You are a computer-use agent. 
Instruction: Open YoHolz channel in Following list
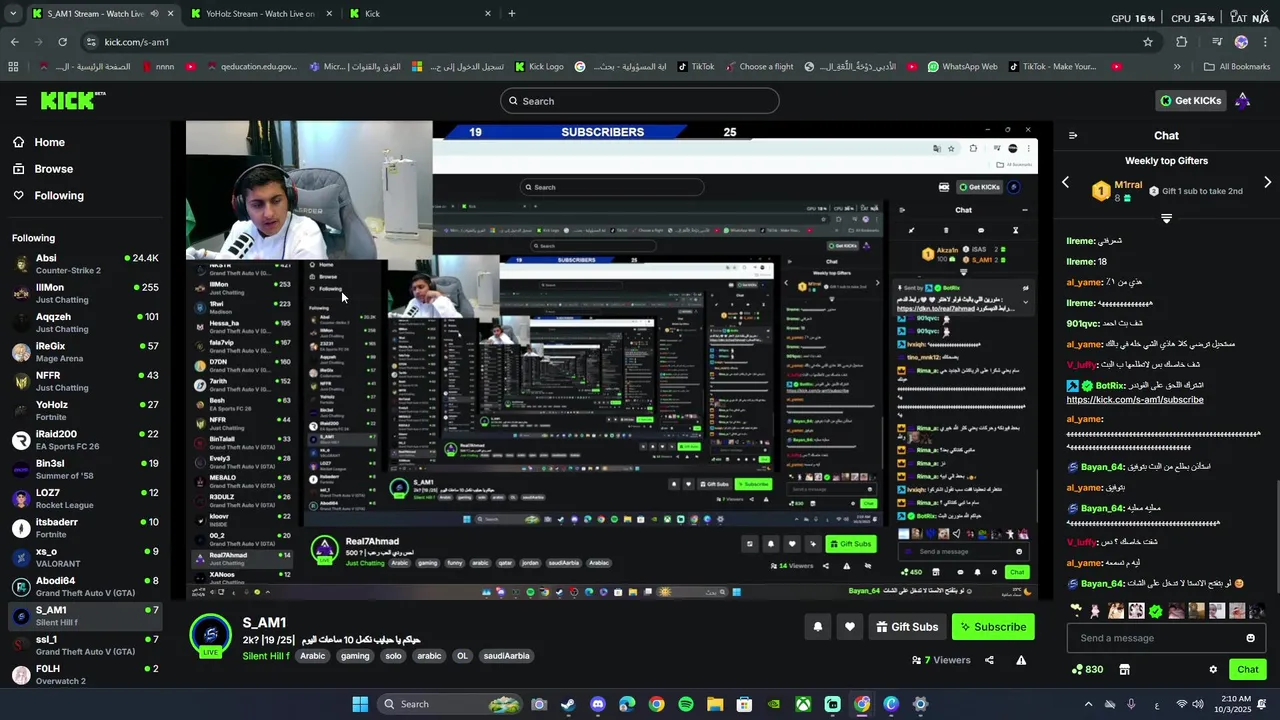(x=85, y=411)
